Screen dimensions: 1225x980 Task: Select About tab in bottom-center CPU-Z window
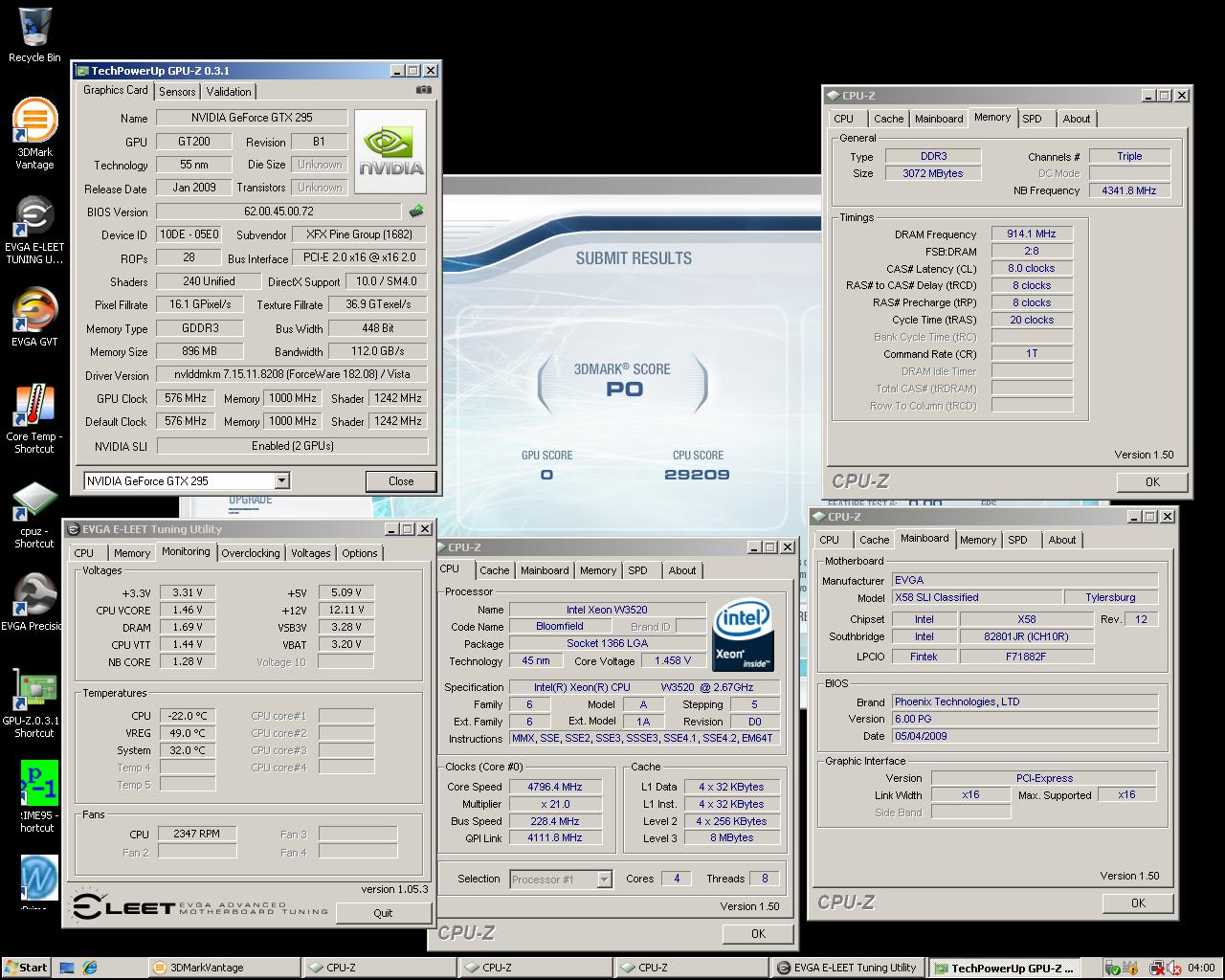(x=682, y=570)
